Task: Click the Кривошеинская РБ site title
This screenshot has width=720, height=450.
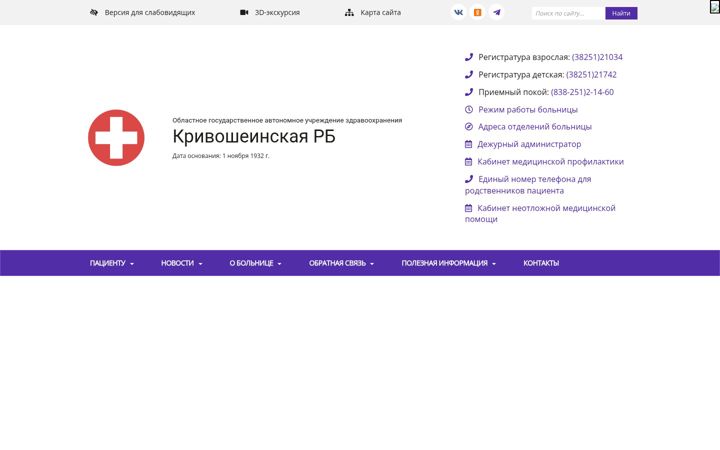Action: click(x=254, y=136)
